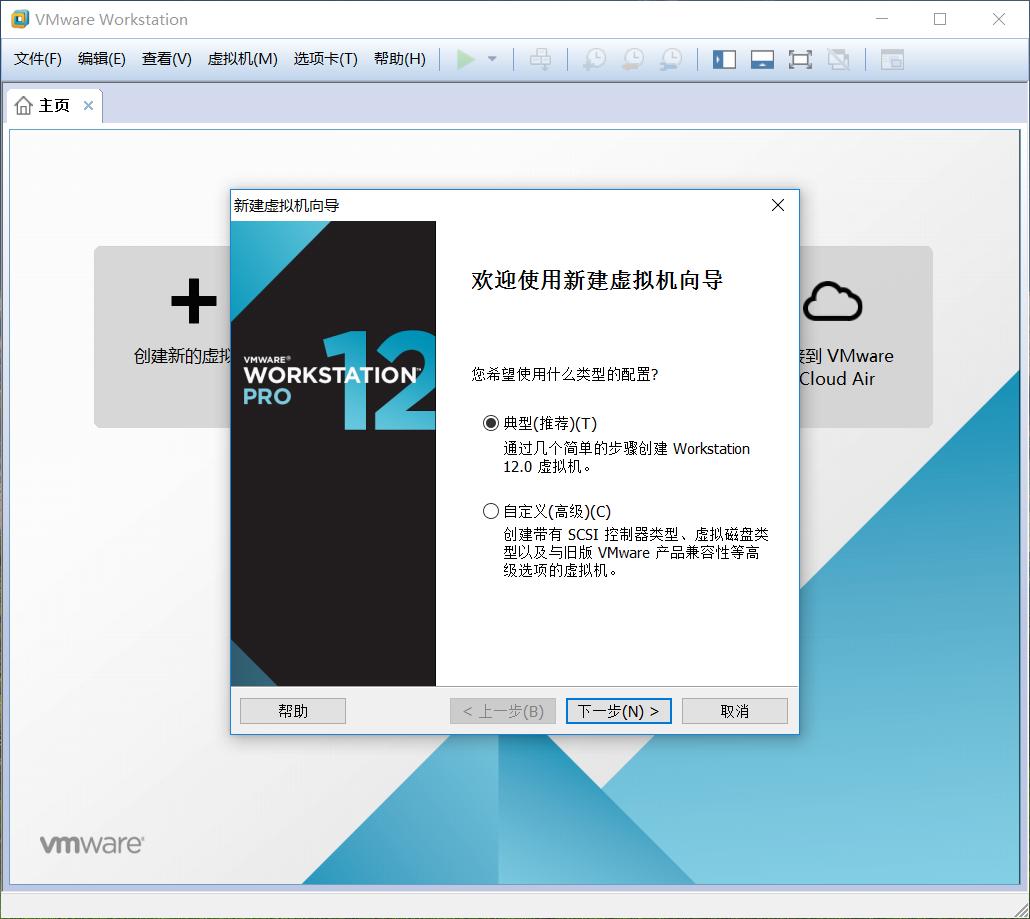Click the revert snapshot icon
Viewport: 1030px width, 919px height.
[632, 59]
